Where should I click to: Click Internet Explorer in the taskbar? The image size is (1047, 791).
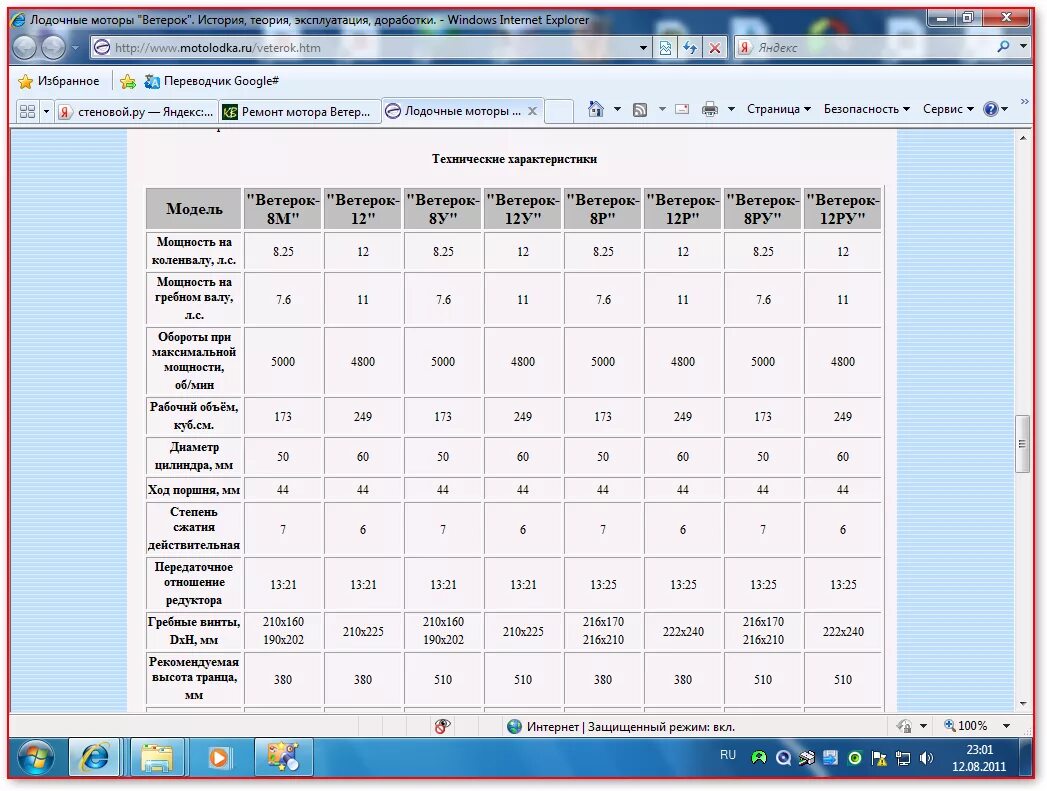tap(94, 758)
